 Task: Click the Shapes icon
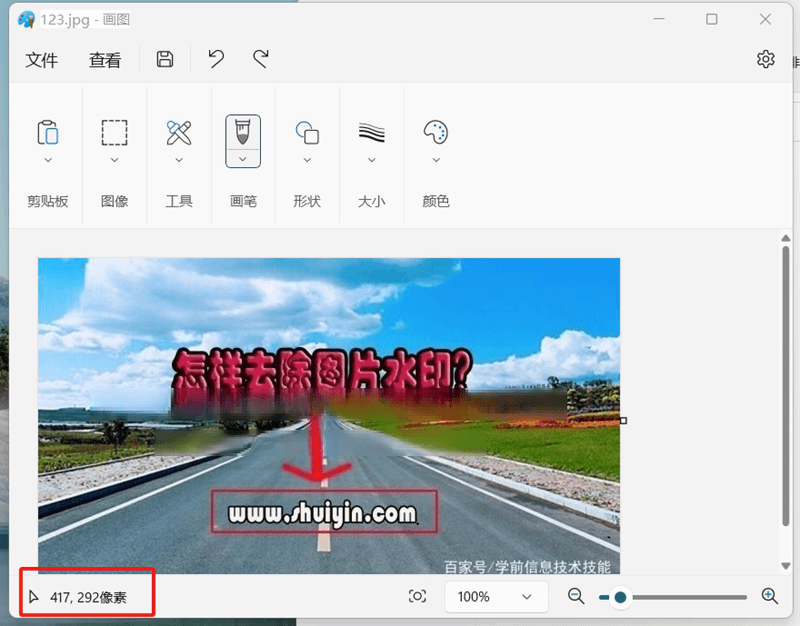click(307, 132)
